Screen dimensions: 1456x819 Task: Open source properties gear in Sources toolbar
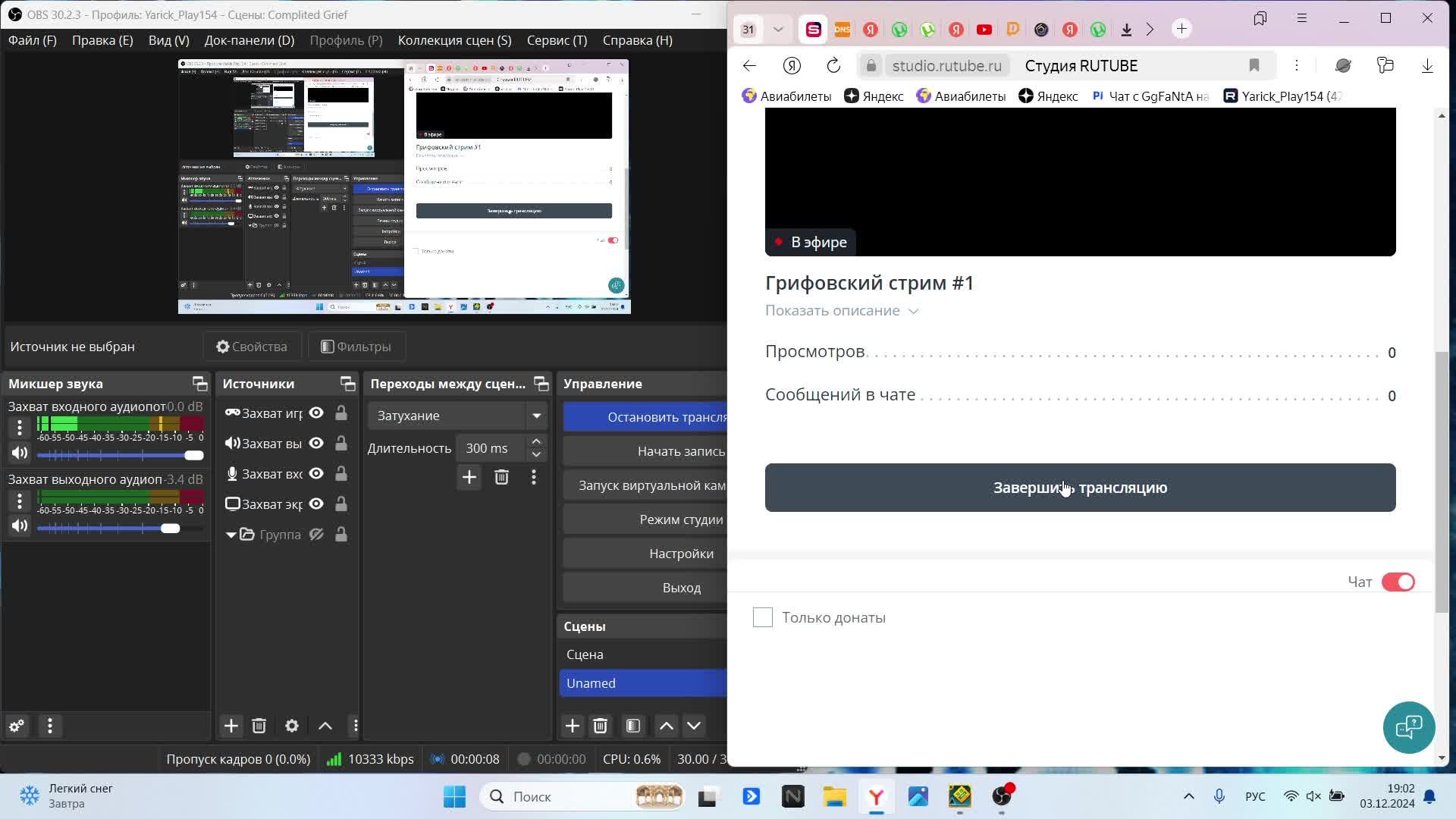292,726
